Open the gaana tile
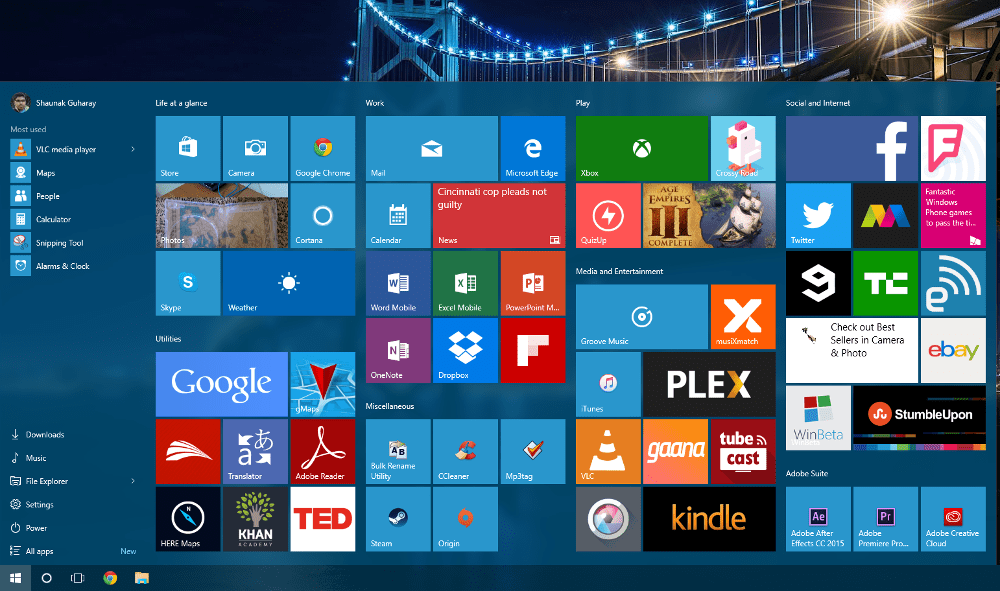This screenshot has width=1000, height=591. pyautogui.click(x=675, y=451)
